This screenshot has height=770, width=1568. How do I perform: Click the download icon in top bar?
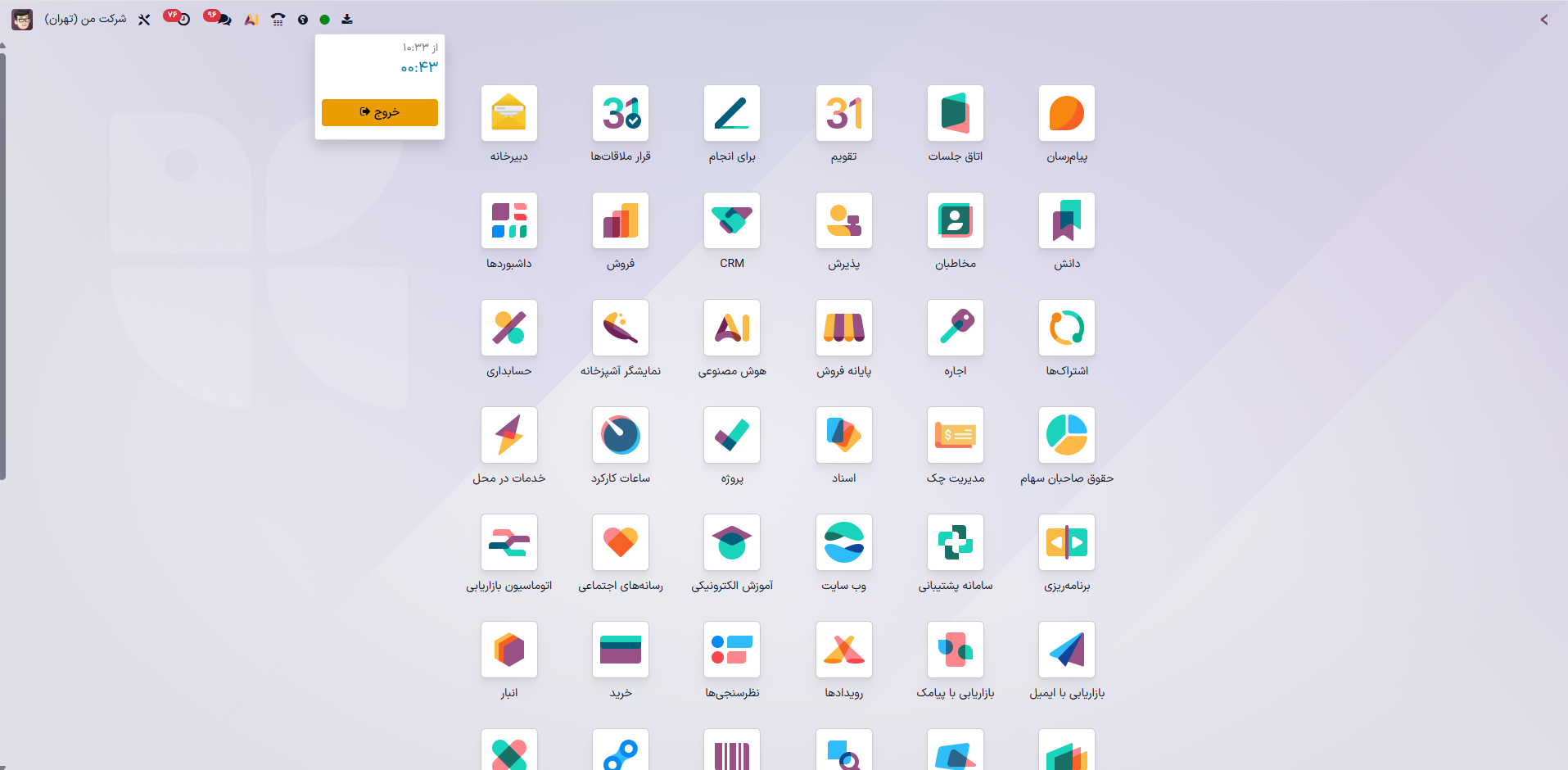[x=347, y=19]
